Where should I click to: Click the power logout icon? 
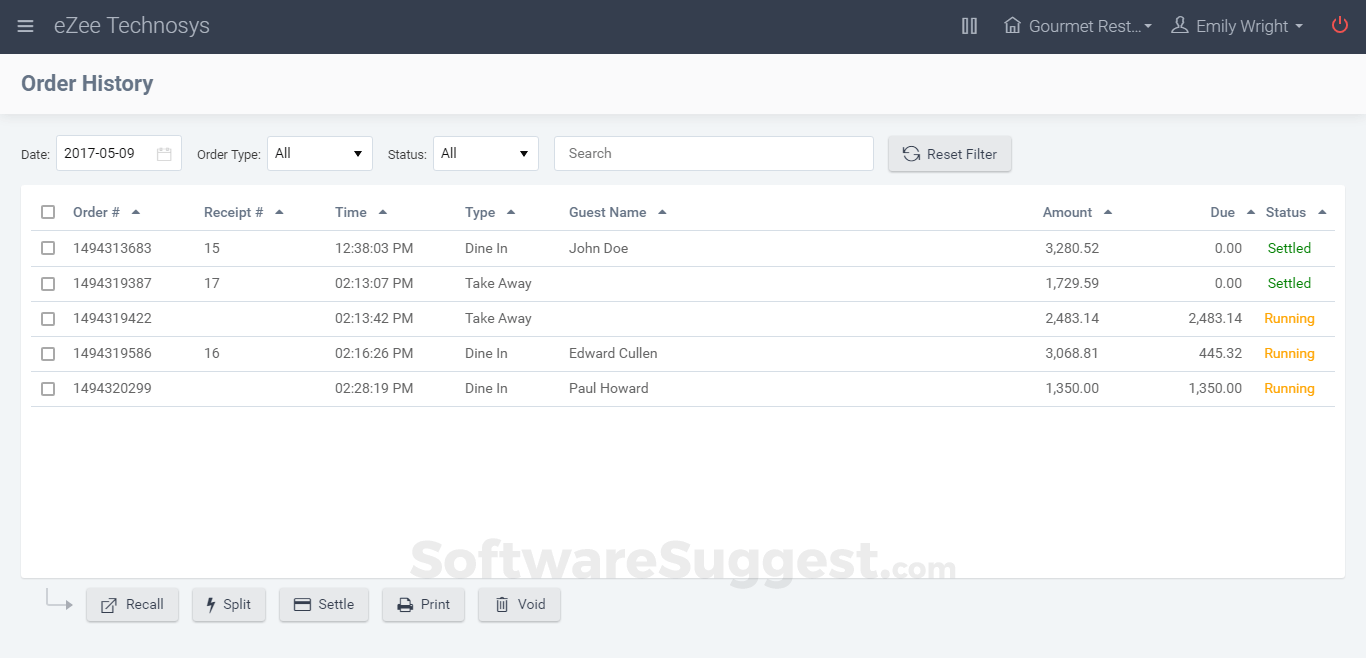[x=1340, y=25]
